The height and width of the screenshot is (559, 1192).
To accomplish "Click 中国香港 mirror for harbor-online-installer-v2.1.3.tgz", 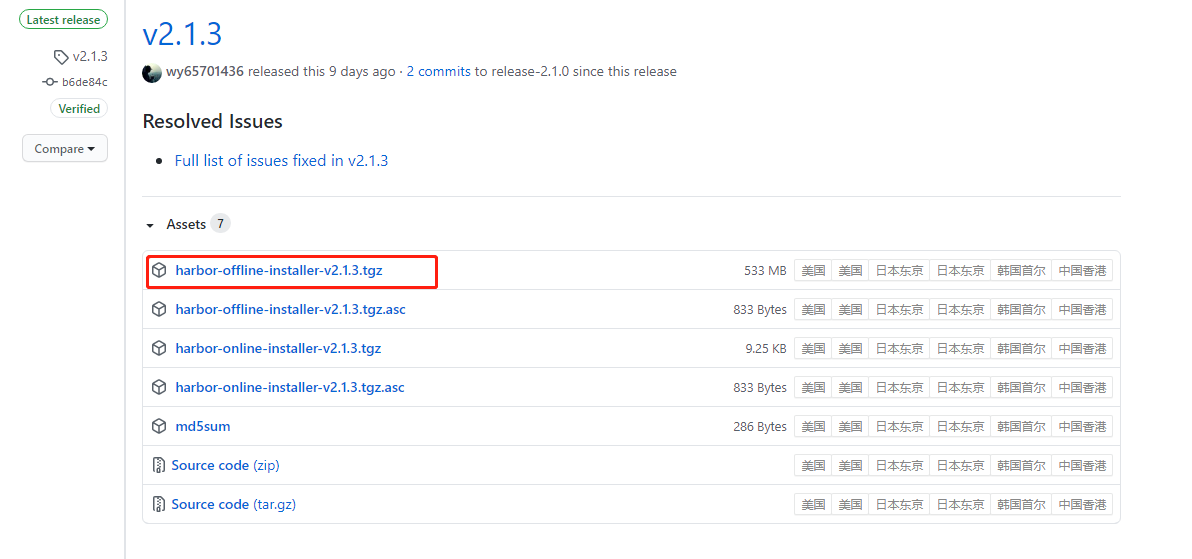I will point(1083,348).
